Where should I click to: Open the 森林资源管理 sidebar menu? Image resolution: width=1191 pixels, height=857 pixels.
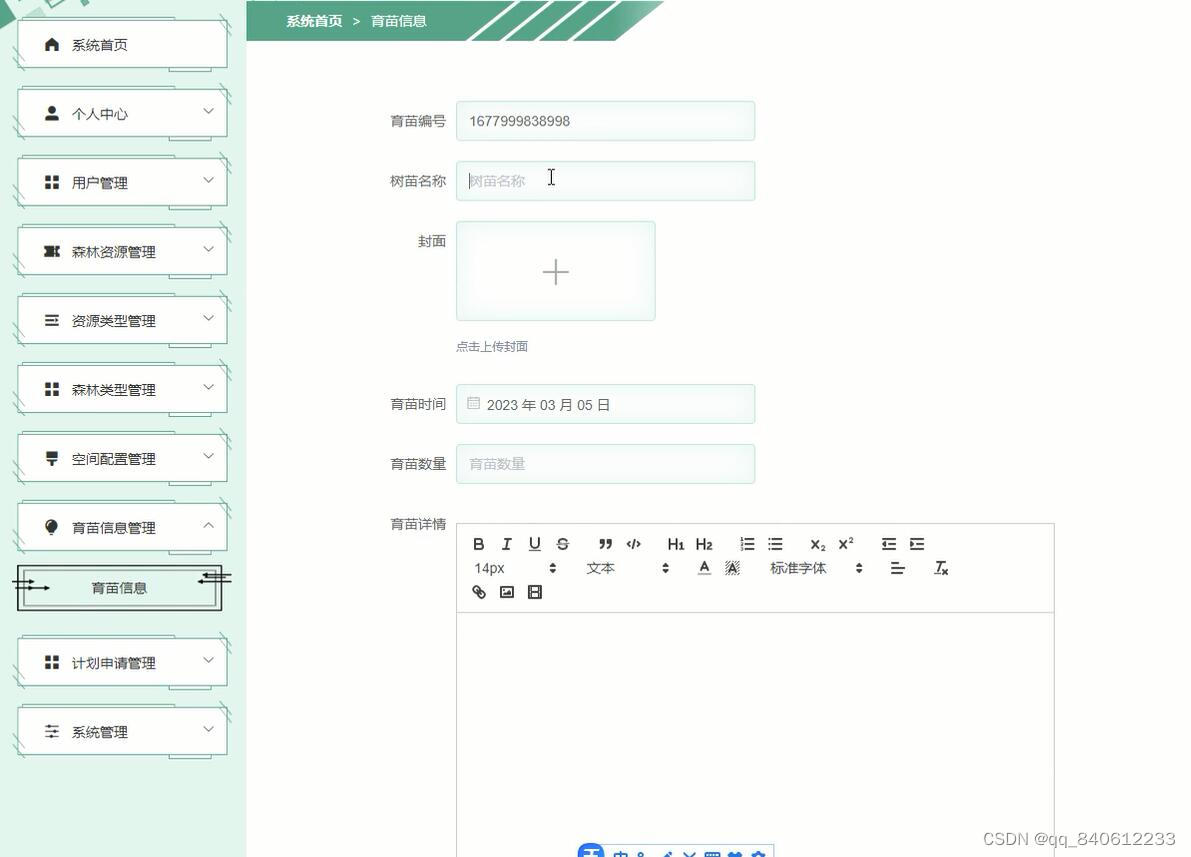(122, 251)
